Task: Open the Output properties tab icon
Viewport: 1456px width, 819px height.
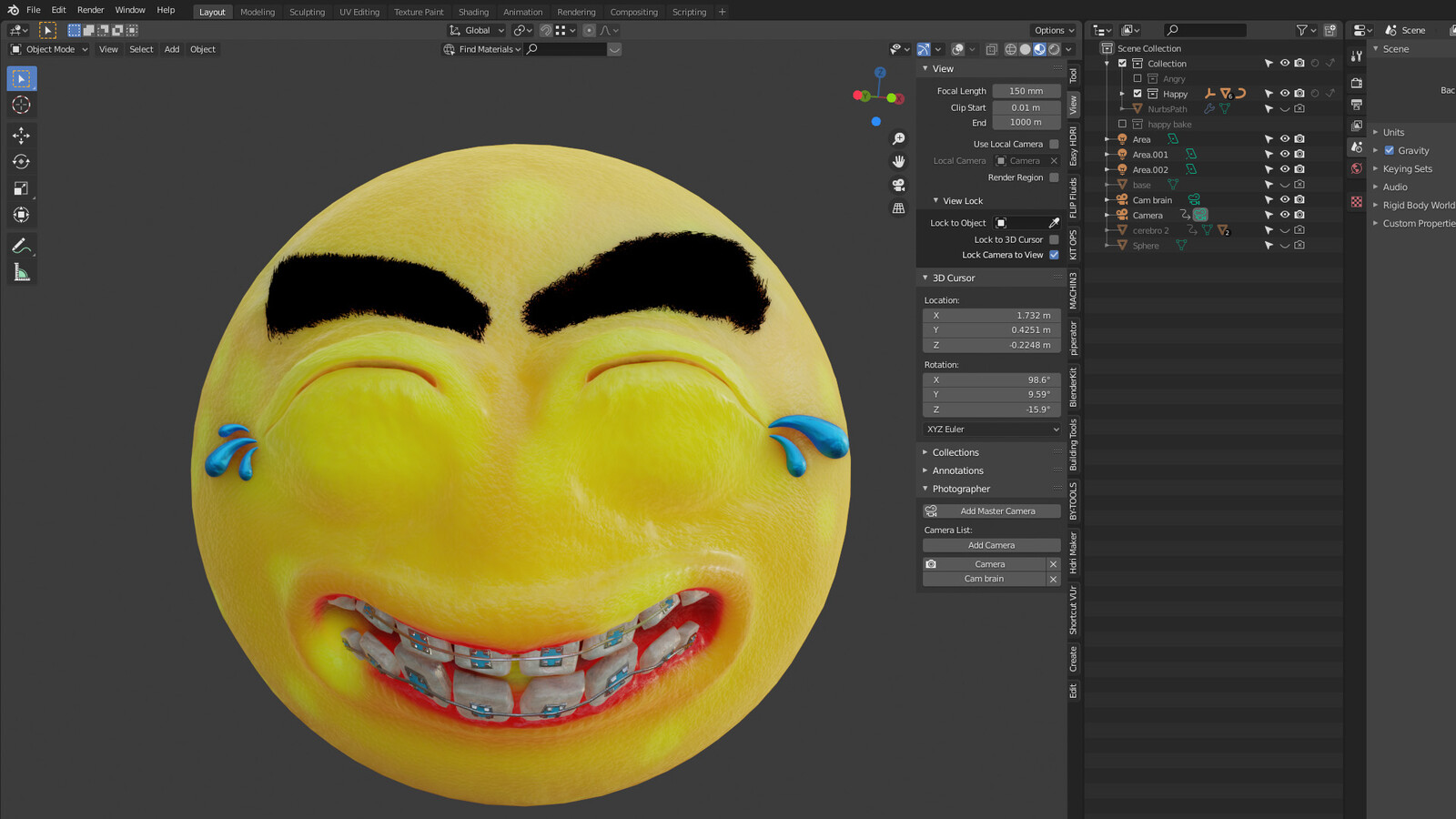Action: click(x=1357, y=105)
